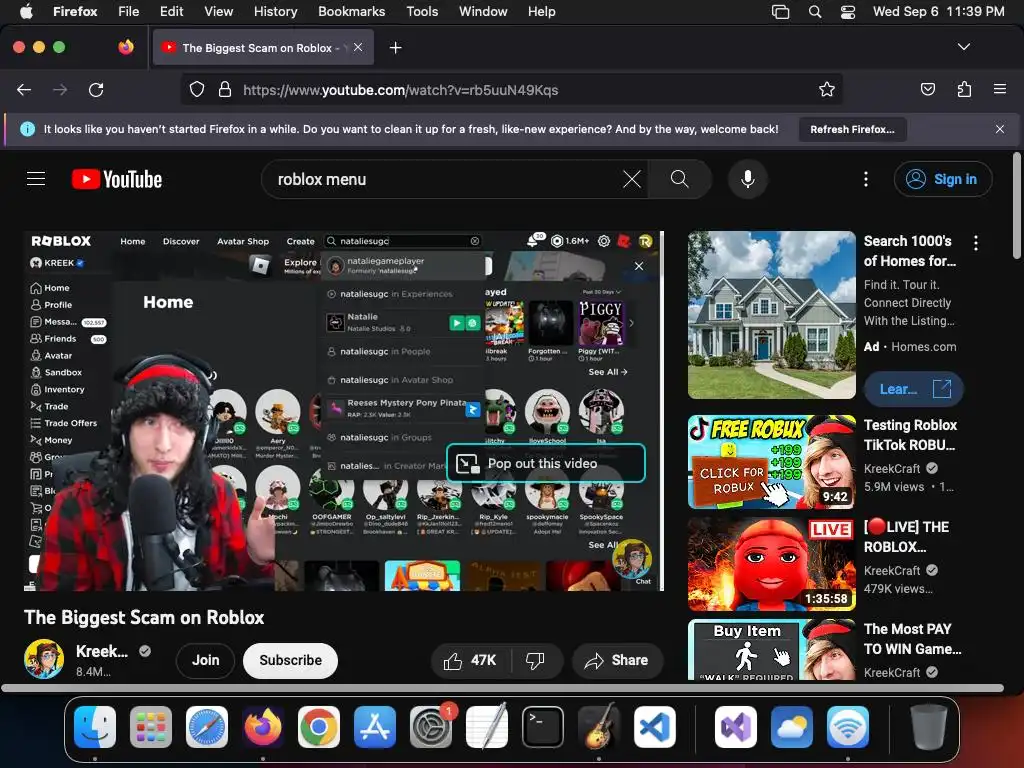Open KreekCraft channel avatar under video
Screen dimensions: 1024x768
(x=44, y=659)
